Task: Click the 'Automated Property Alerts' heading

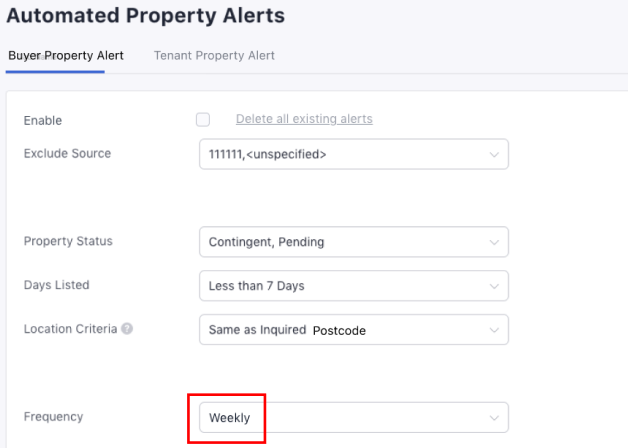Action: [x=146, y=16]
